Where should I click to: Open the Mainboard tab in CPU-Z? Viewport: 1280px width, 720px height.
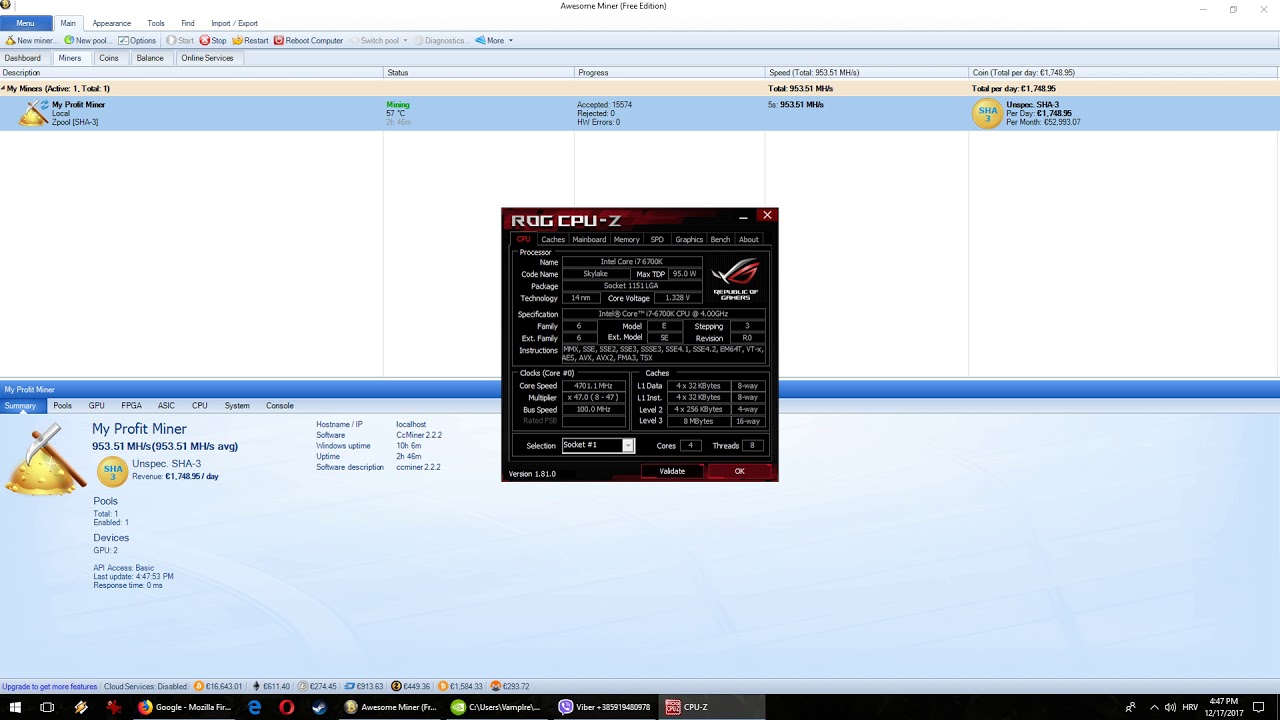pos(589,240)
